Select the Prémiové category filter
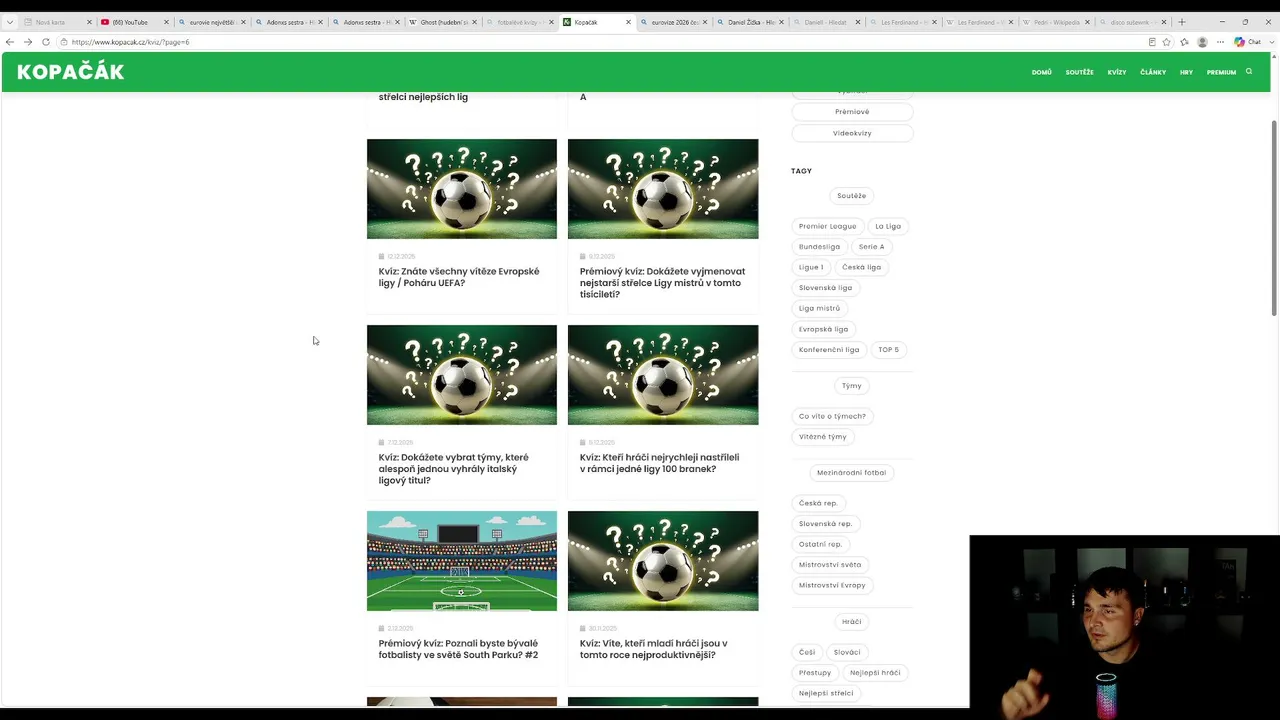The height and width of the screenshot is (720, 1280). (x=852, y=112)
